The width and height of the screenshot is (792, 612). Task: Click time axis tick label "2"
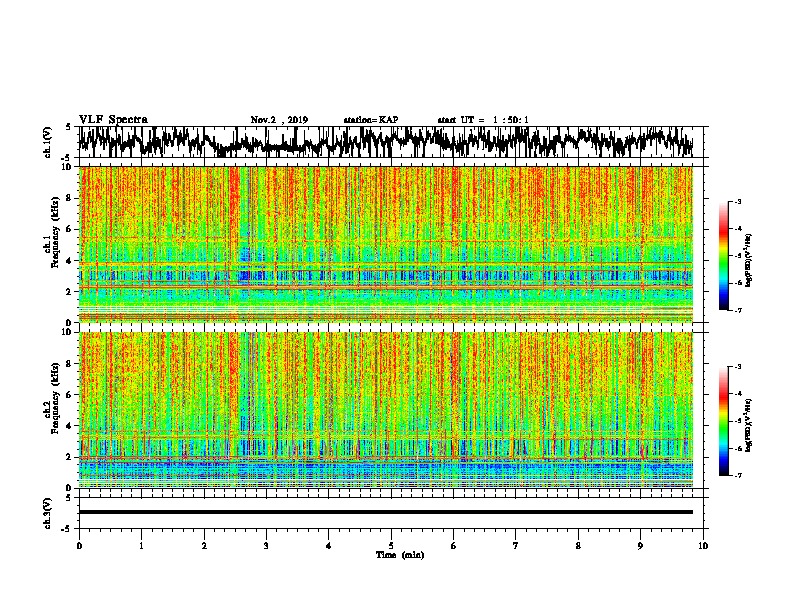(204, 546)
